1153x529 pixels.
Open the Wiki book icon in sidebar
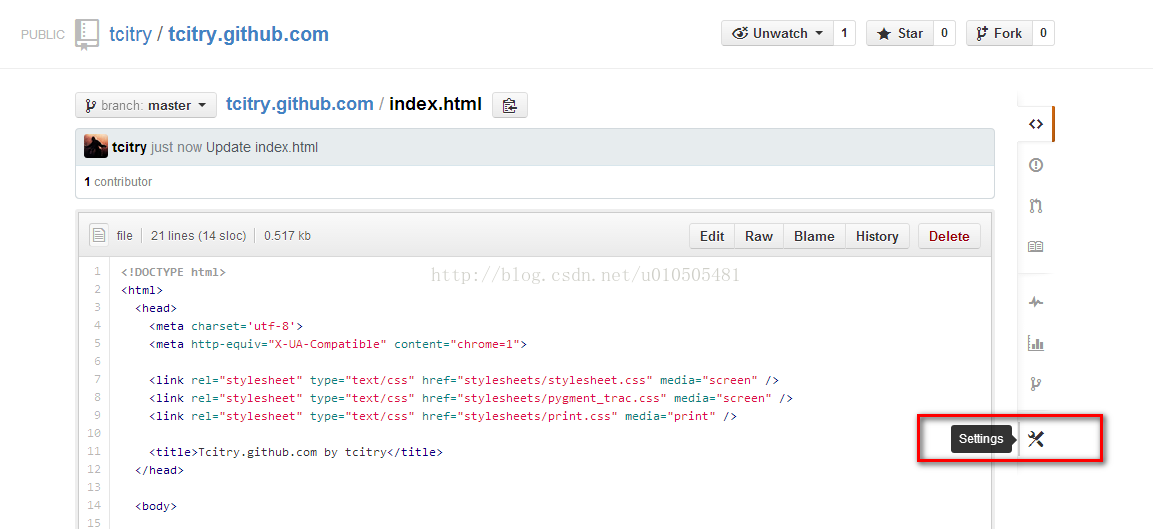(1035, 246)
